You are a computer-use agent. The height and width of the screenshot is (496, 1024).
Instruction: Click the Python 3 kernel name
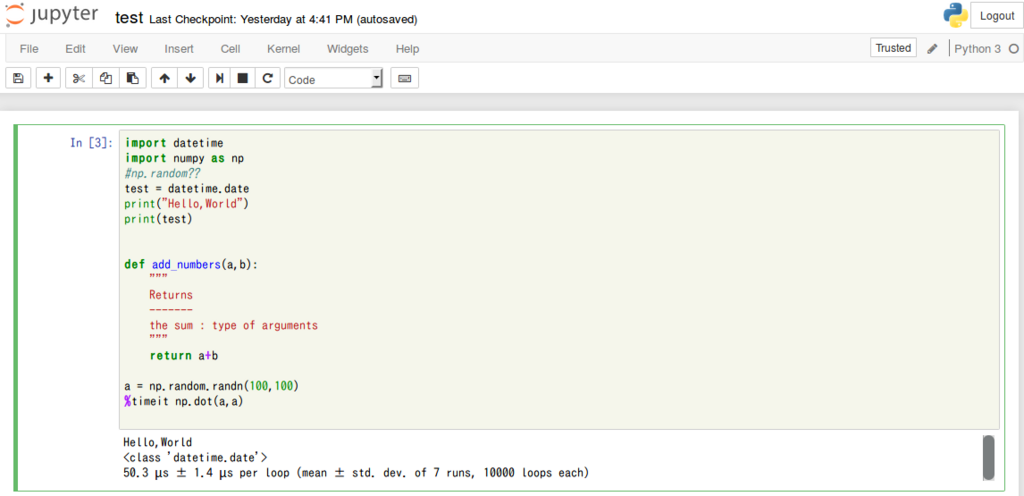point(977,49)
